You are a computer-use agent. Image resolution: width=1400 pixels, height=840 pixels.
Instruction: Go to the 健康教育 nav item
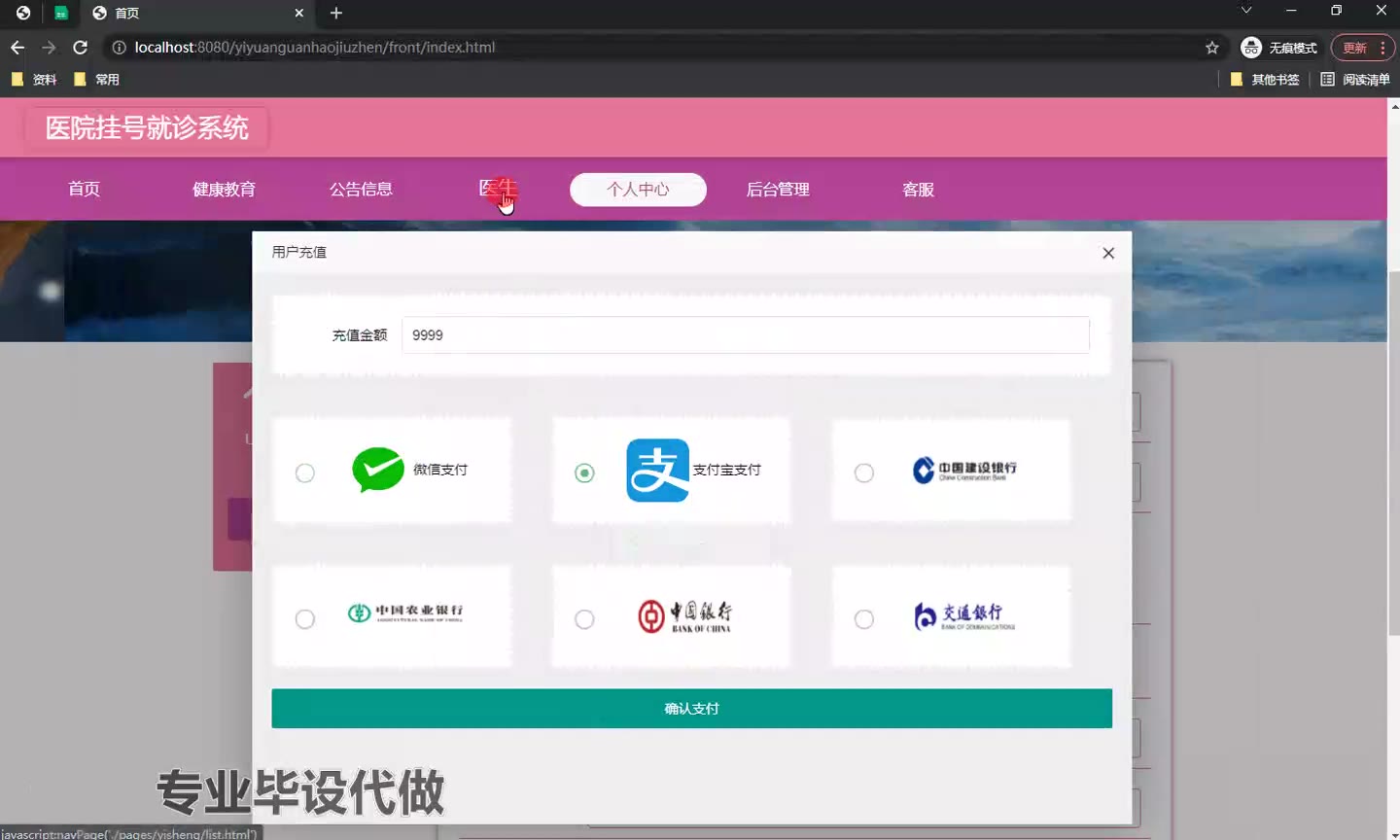coord(224,190)
